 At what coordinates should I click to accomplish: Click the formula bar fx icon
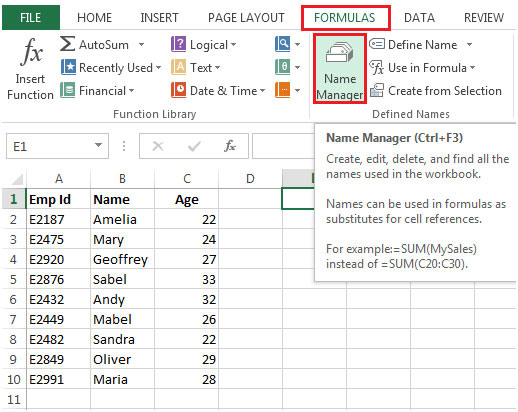[x=230, y=146]
